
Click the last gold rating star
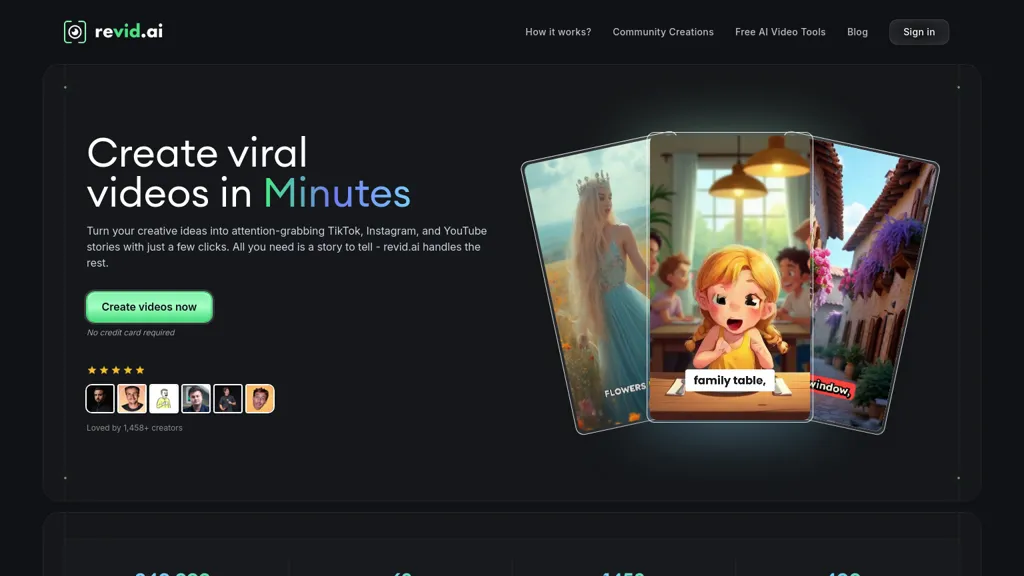140,370
